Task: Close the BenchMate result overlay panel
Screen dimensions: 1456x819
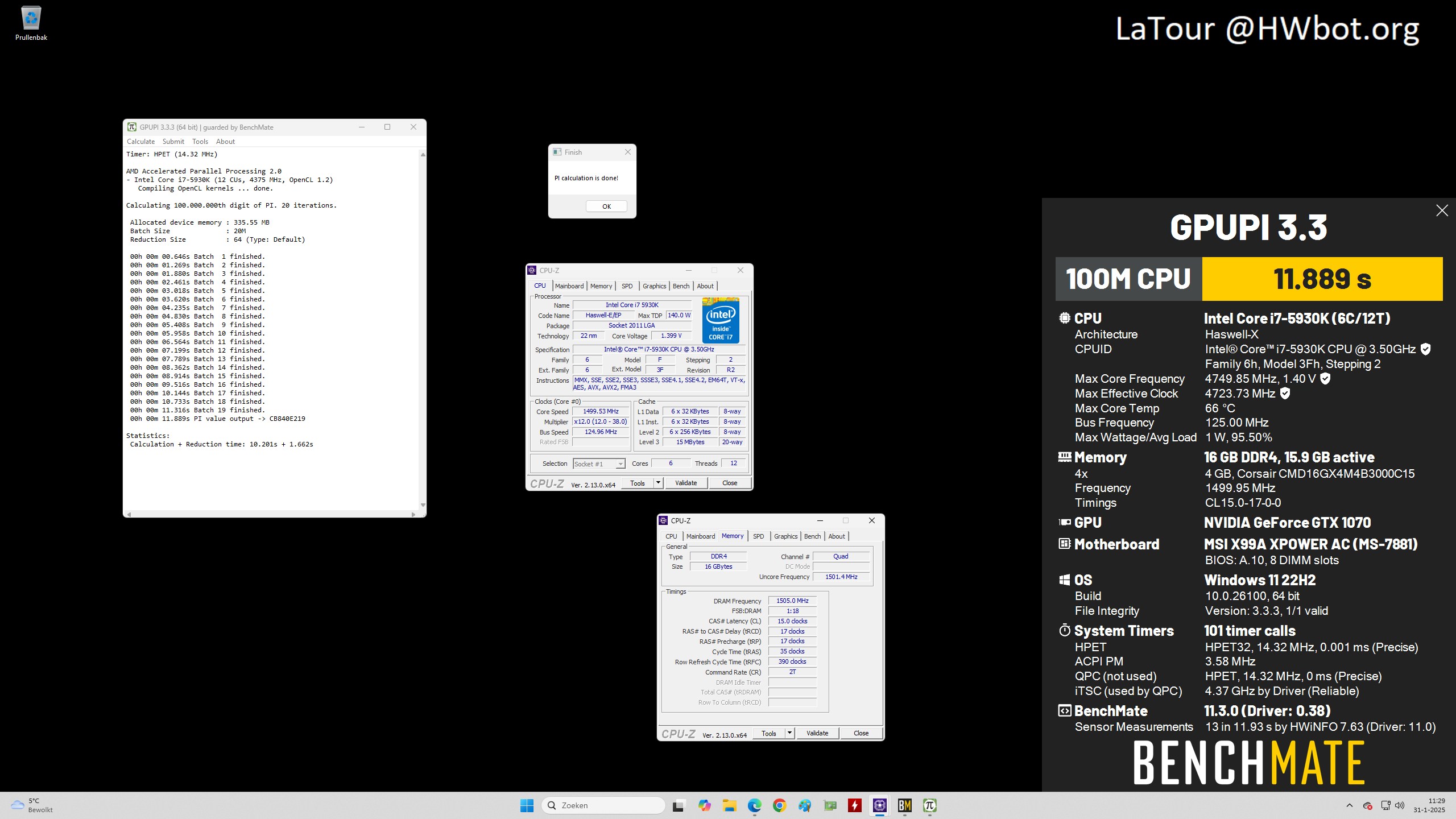Action: tap(1442, 210)
